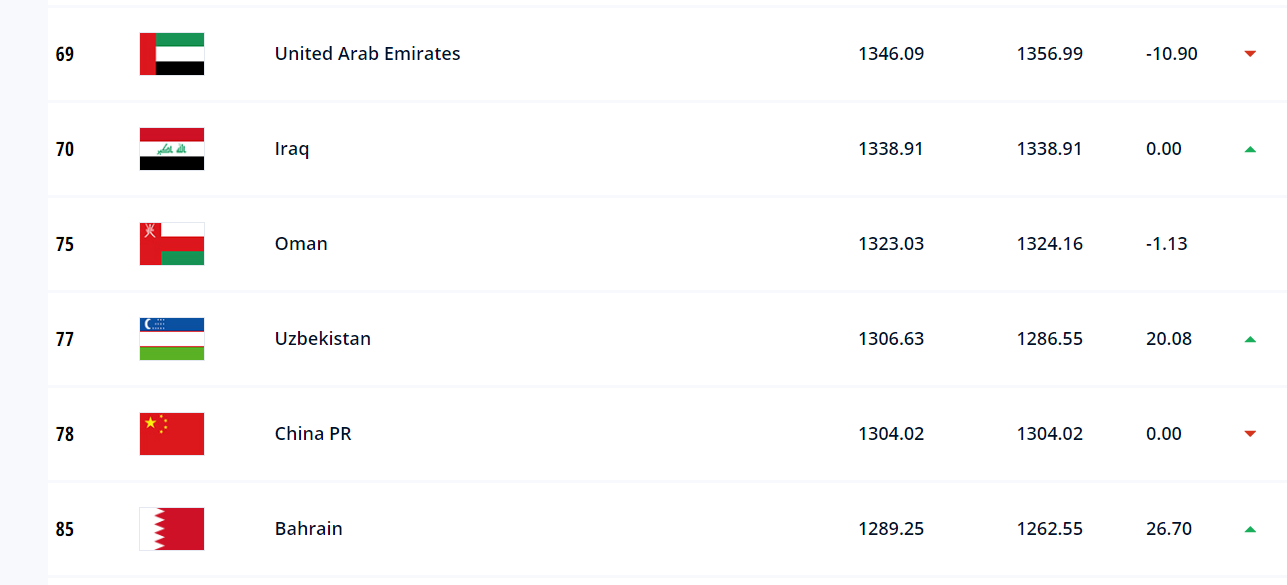Select the Oman team name
Viewport: 1287px width, 585px height.
(301, 244)
